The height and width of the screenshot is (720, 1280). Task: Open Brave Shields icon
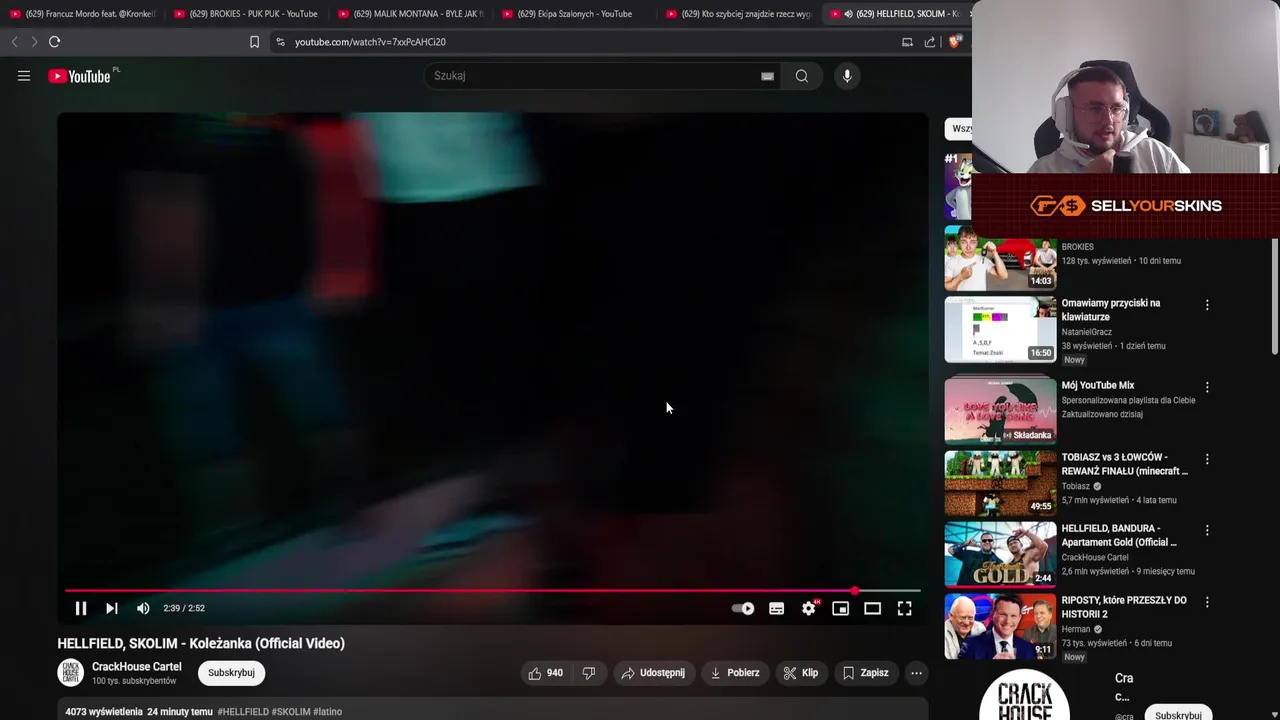954,42
